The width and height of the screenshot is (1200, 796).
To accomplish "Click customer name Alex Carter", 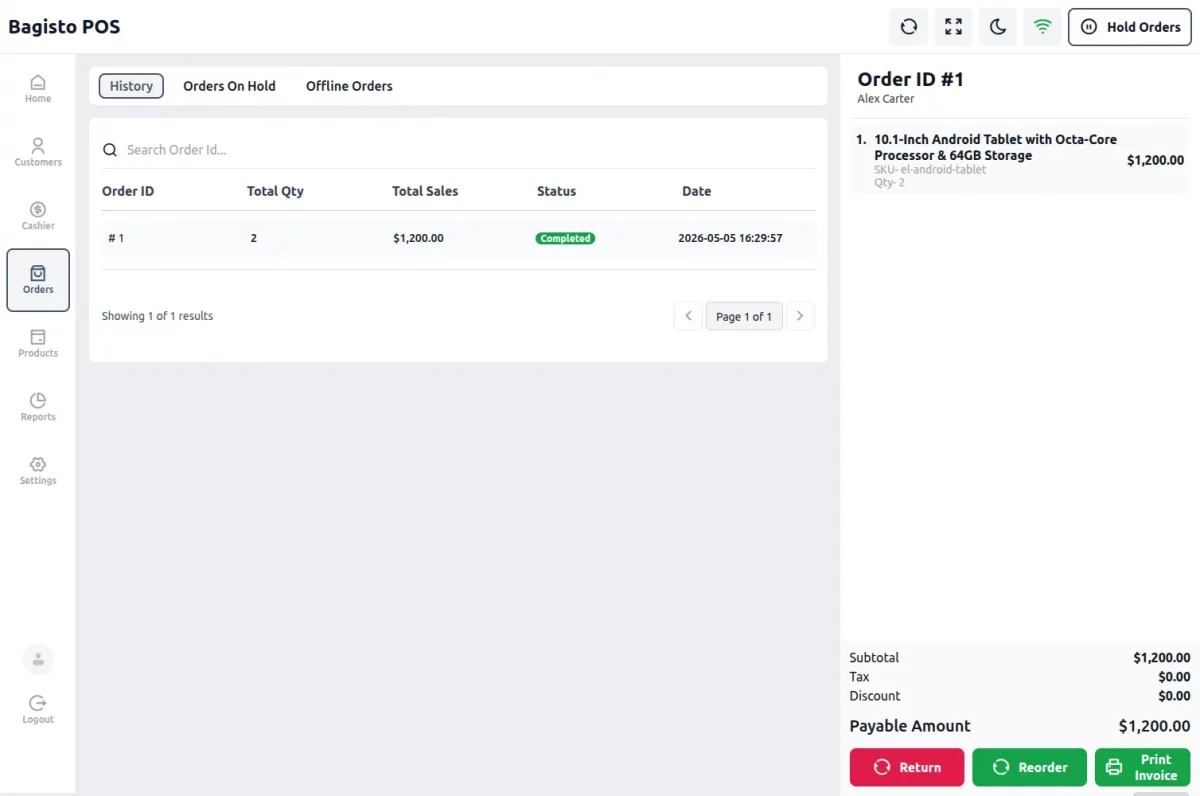I will point(886,99).
